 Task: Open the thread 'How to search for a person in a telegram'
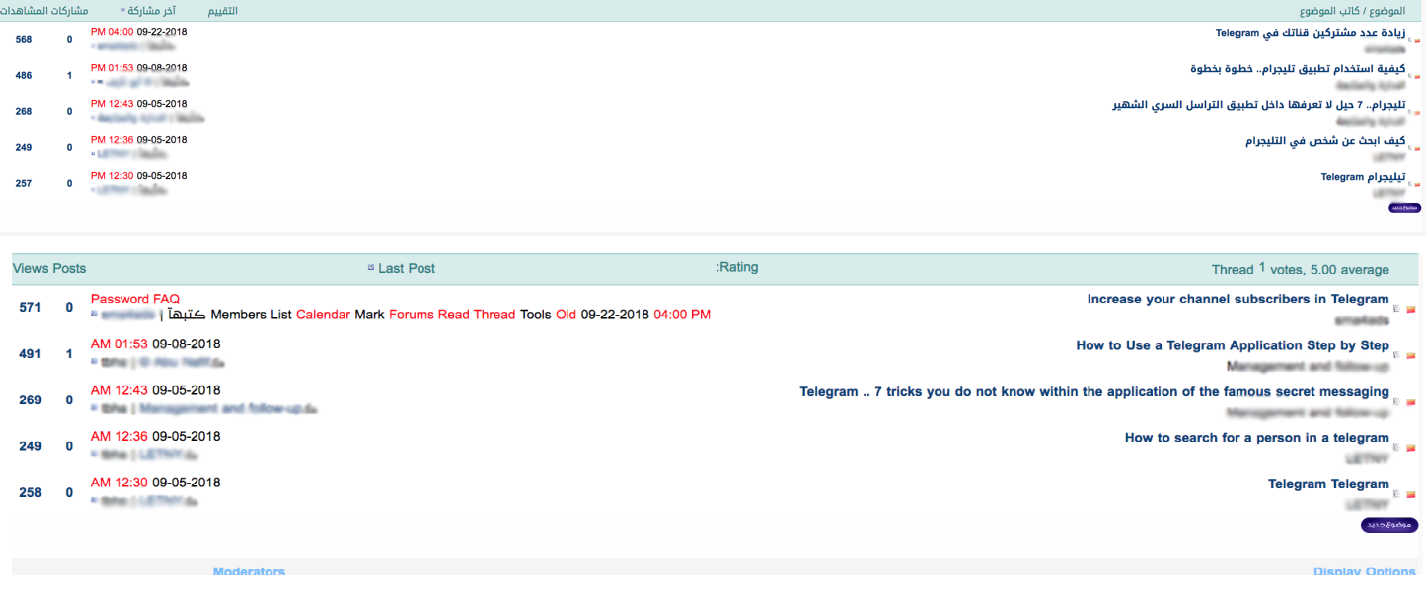pyautogui.click(x=1256, y=437)
